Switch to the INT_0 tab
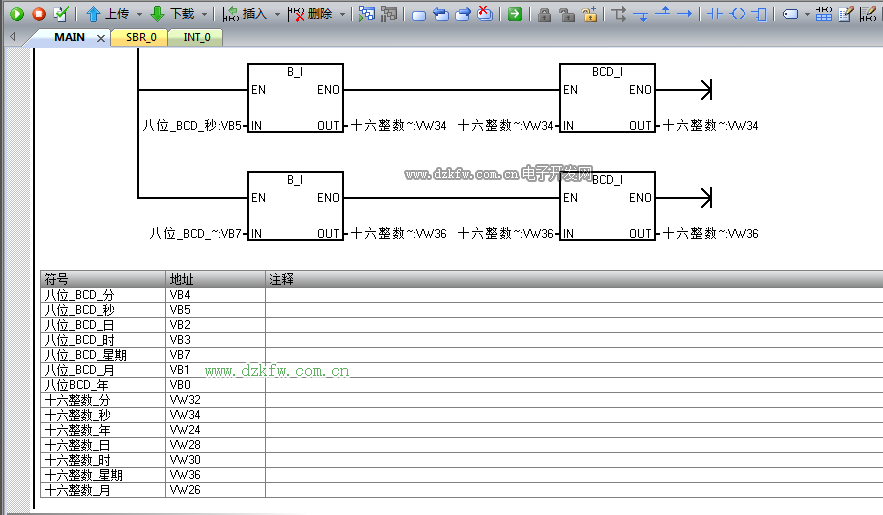 [197, 37]
